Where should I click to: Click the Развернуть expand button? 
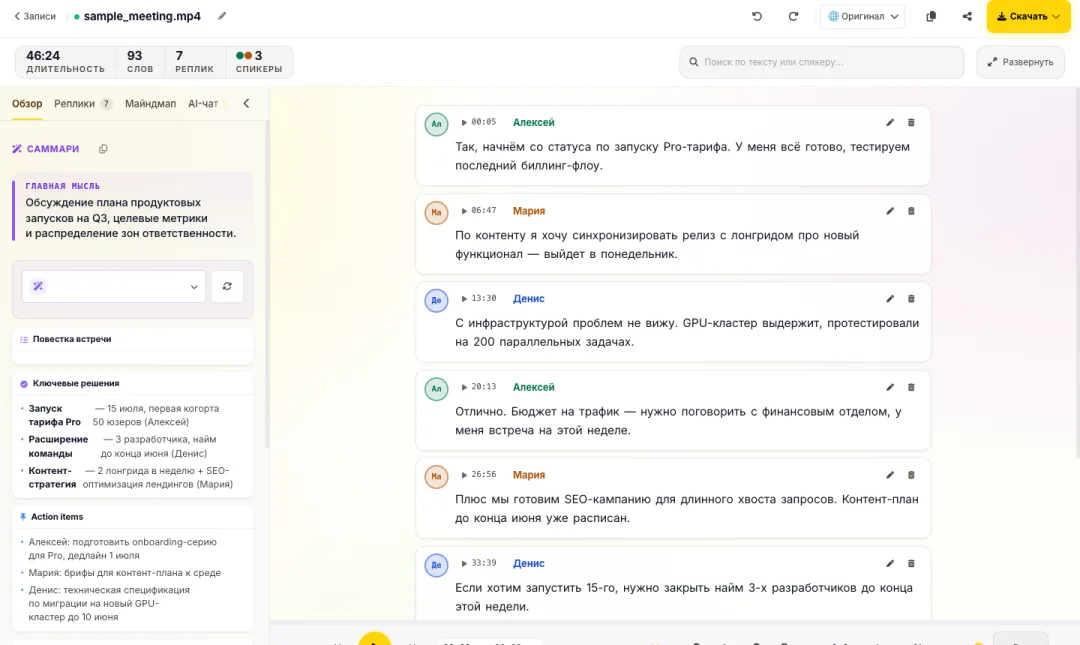(1020, 62)
